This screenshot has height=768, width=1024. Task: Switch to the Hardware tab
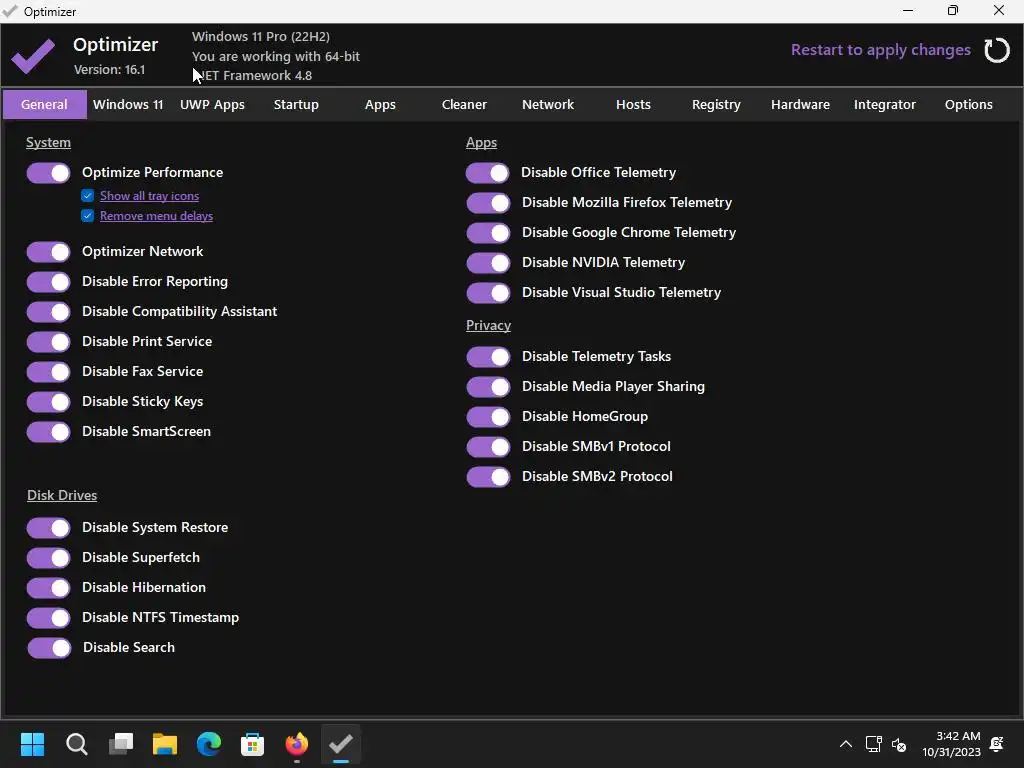[x=800, y=104]
